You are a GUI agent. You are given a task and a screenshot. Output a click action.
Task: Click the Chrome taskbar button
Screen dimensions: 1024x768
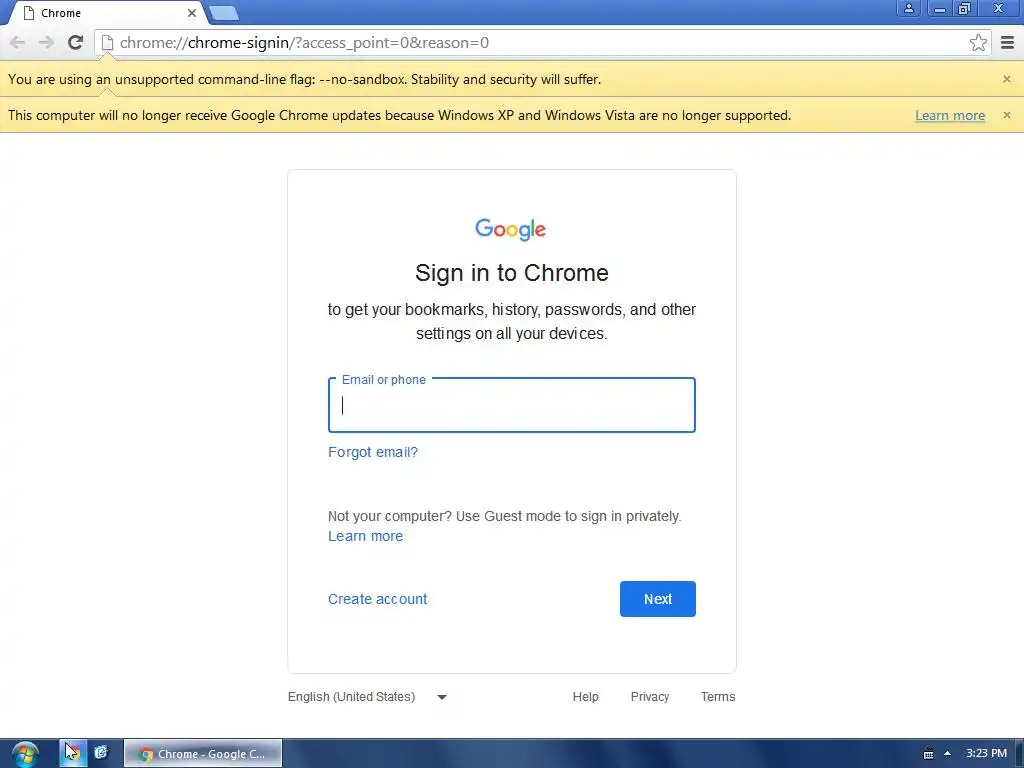[x=203, y=754]
